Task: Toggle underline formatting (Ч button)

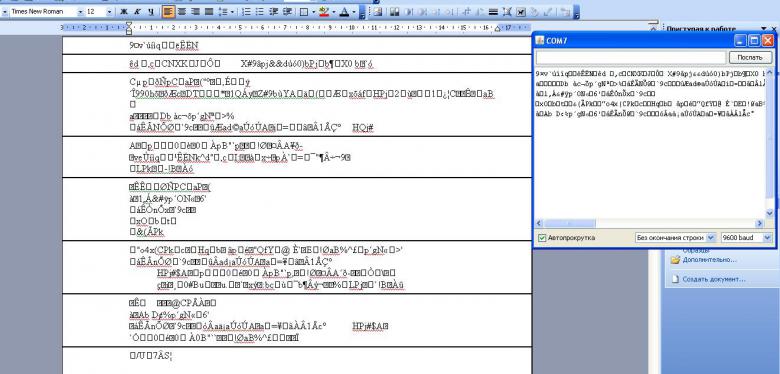Action: coord(151,11)
